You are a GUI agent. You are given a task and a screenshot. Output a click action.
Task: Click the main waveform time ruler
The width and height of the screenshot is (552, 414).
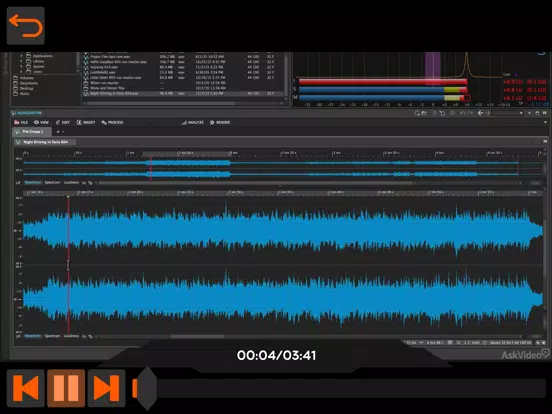[x=283, y=193]
